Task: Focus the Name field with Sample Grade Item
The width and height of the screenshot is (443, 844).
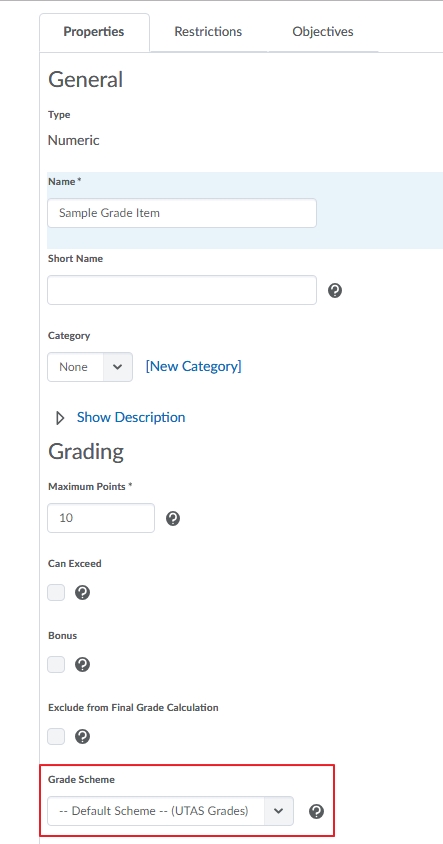Action: (x=182, y=213)
